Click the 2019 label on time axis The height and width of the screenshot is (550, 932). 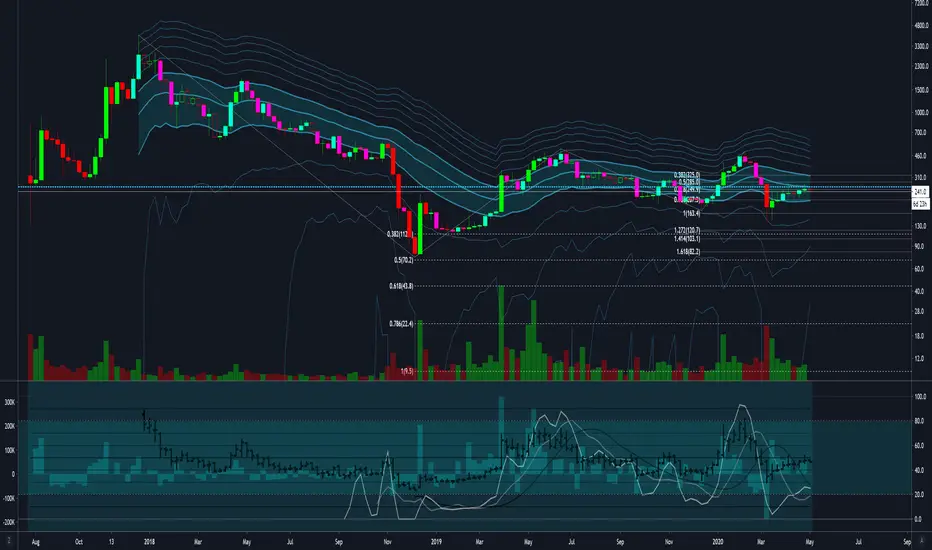pos(436,542)
